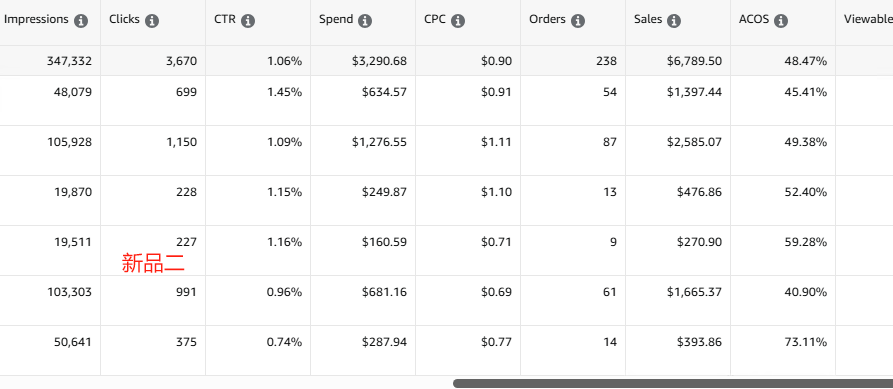This screenshot has height=389, width=893.
Task: Select impressions cell 105,928
Action: click(x=69, y=142)
